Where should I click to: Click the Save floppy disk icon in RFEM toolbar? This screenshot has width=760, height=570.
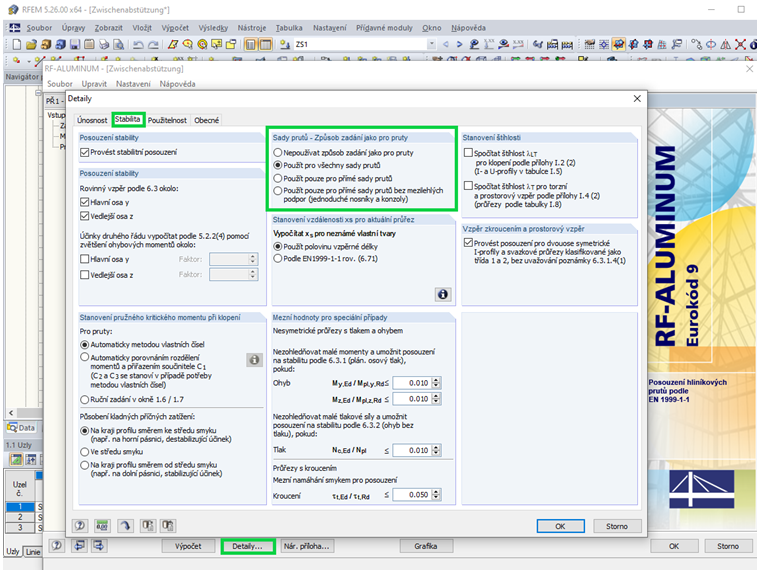pos(75,45)
